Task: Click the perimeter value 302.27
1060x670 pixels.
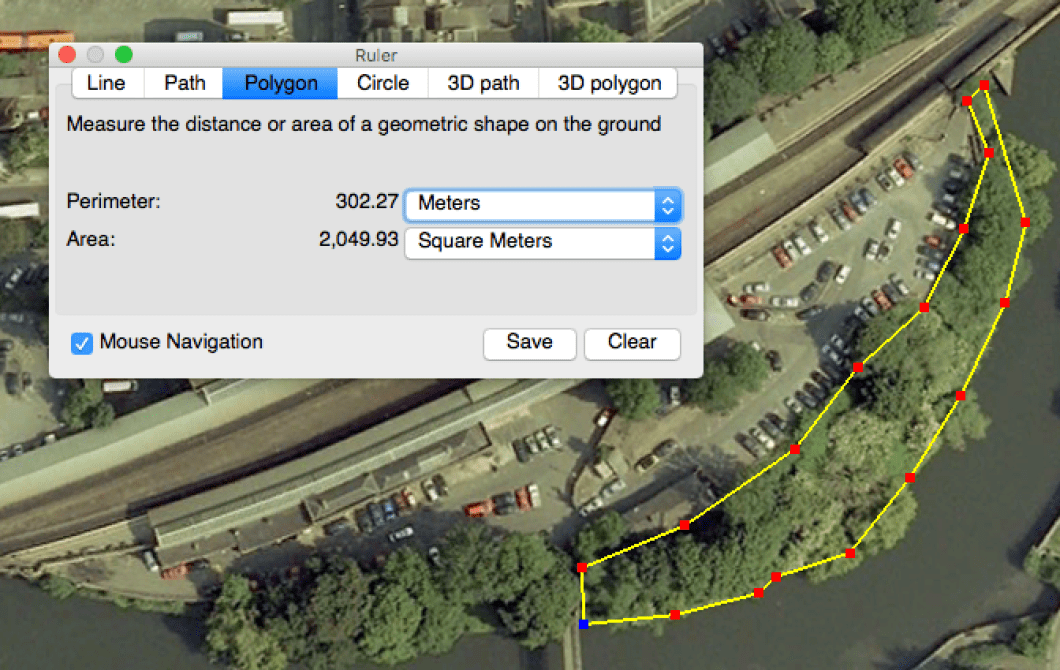Action: (367, 201)
